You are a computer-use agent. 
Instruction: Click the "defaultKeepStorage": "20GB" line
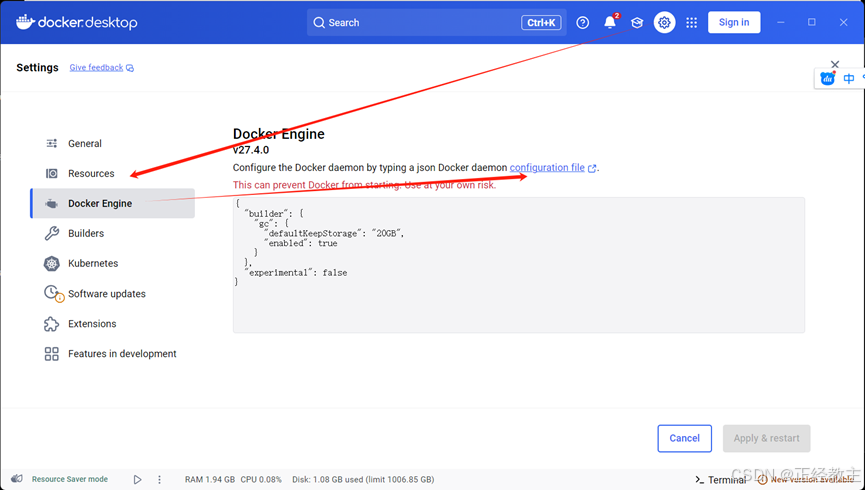coord(334,233)
